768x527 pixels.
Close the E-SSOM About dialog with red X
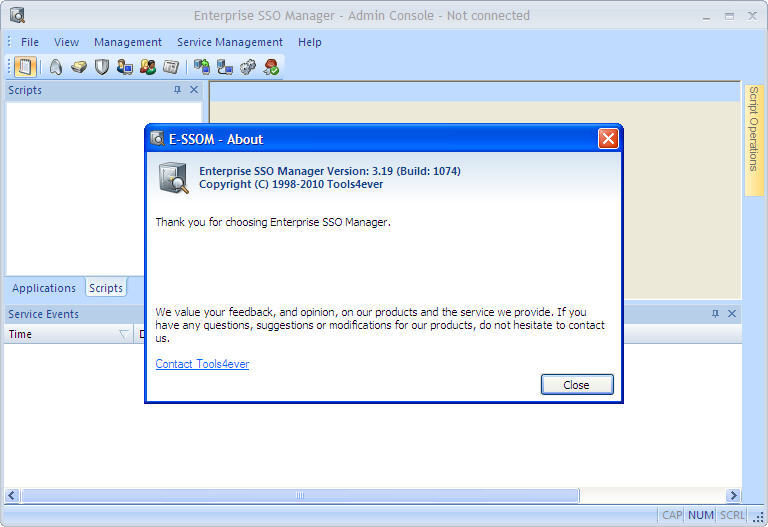[608, 139]
